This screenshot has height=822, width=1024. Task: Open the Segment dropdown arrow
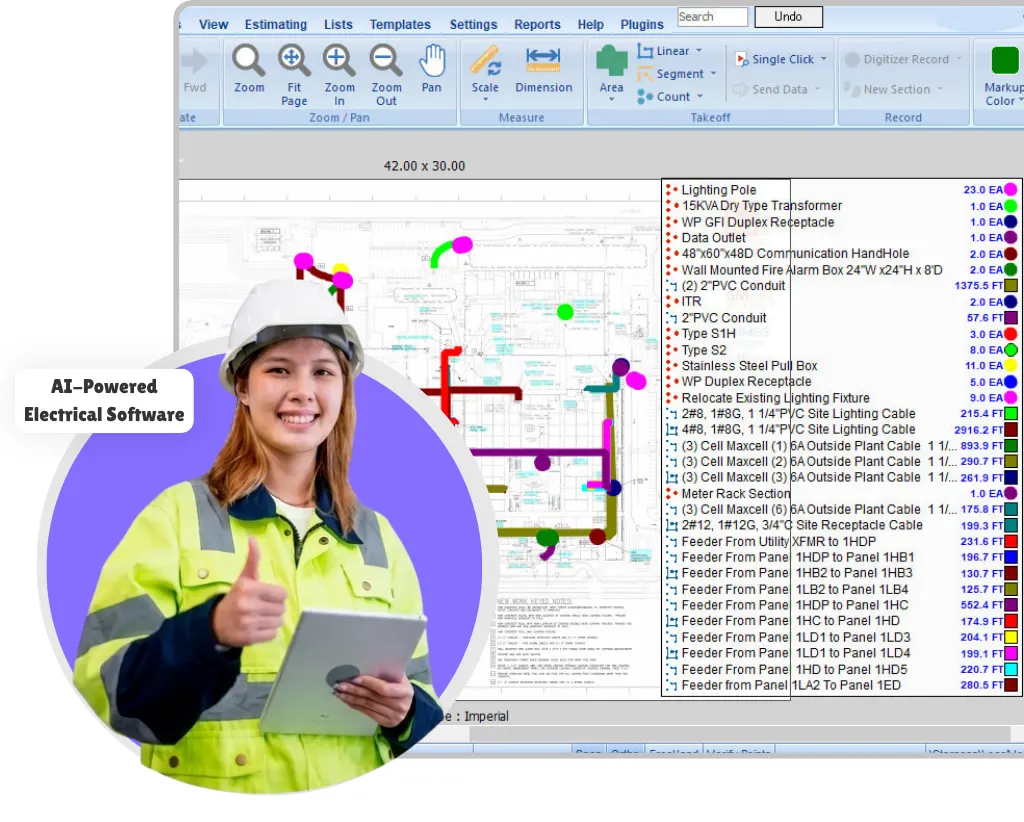[x=713, y=74]
